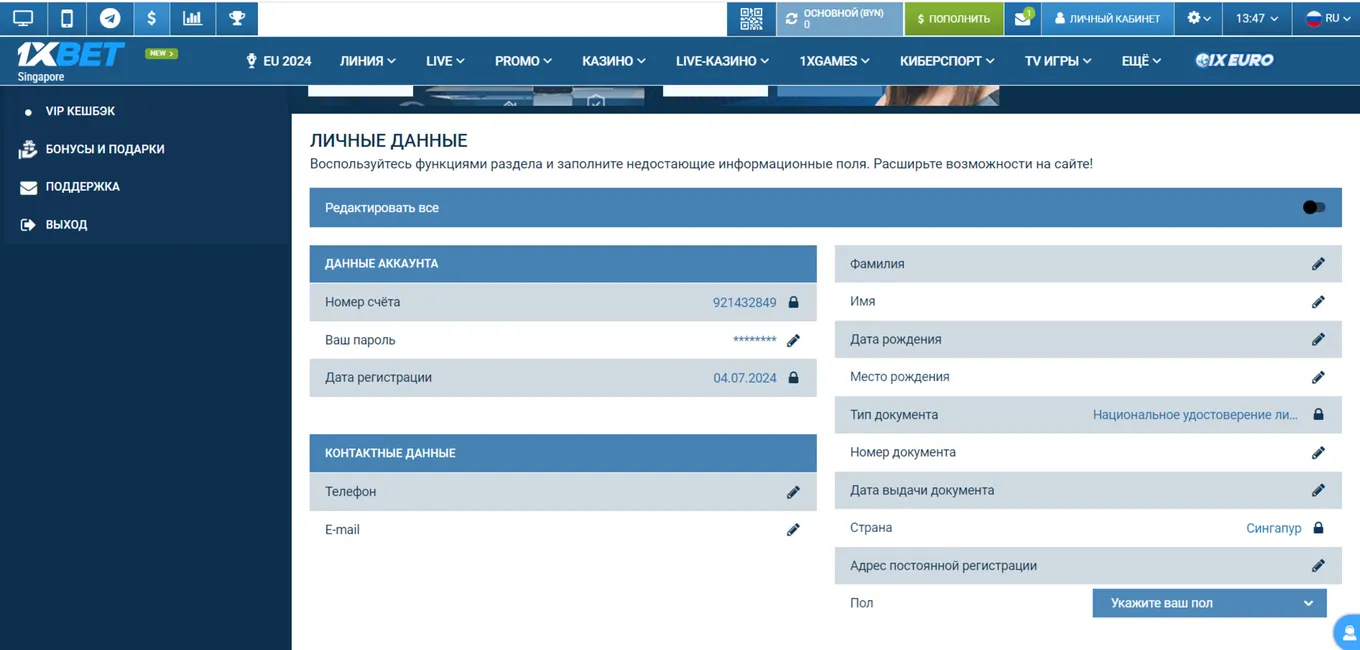Refresh the main BYN account balance
Viewport: 1360px width, 650px height.
point(791,19)
